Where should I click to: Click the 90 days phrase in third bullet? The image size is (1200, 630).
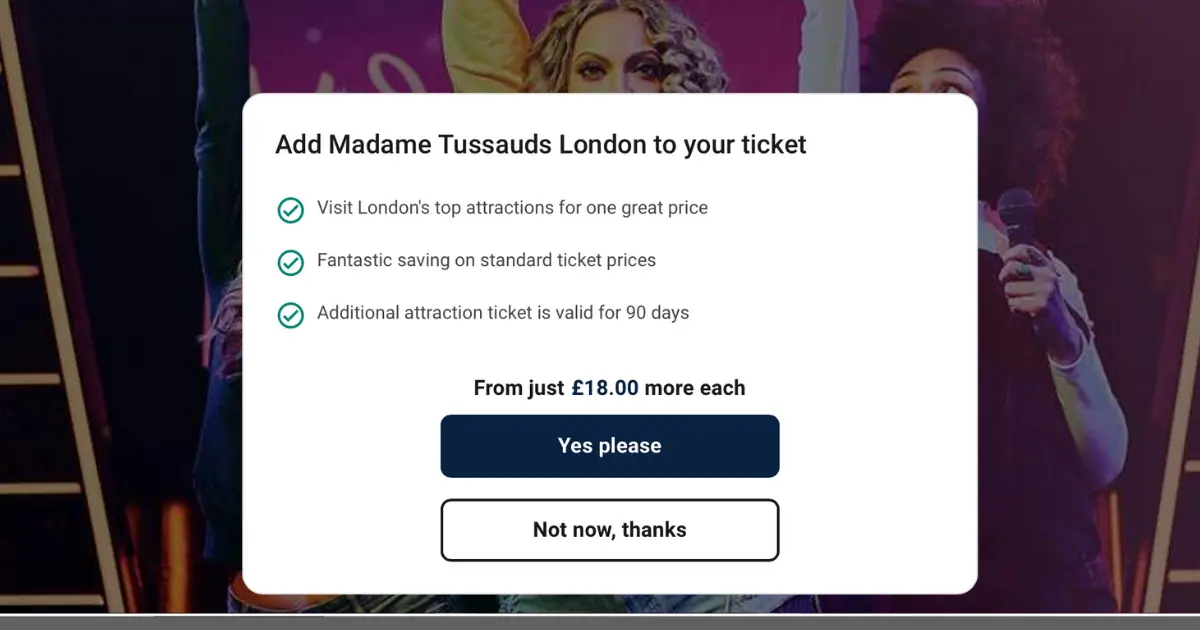pos(657,312)
